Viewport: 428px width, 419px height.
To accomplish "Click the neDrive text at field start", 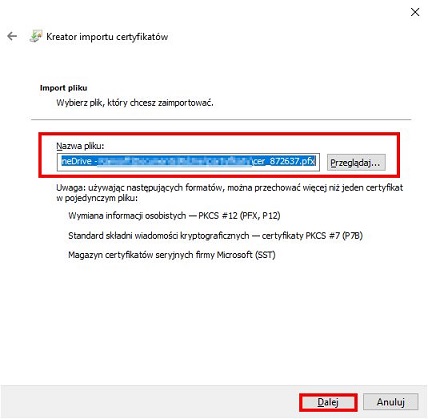I will point(76,161).
